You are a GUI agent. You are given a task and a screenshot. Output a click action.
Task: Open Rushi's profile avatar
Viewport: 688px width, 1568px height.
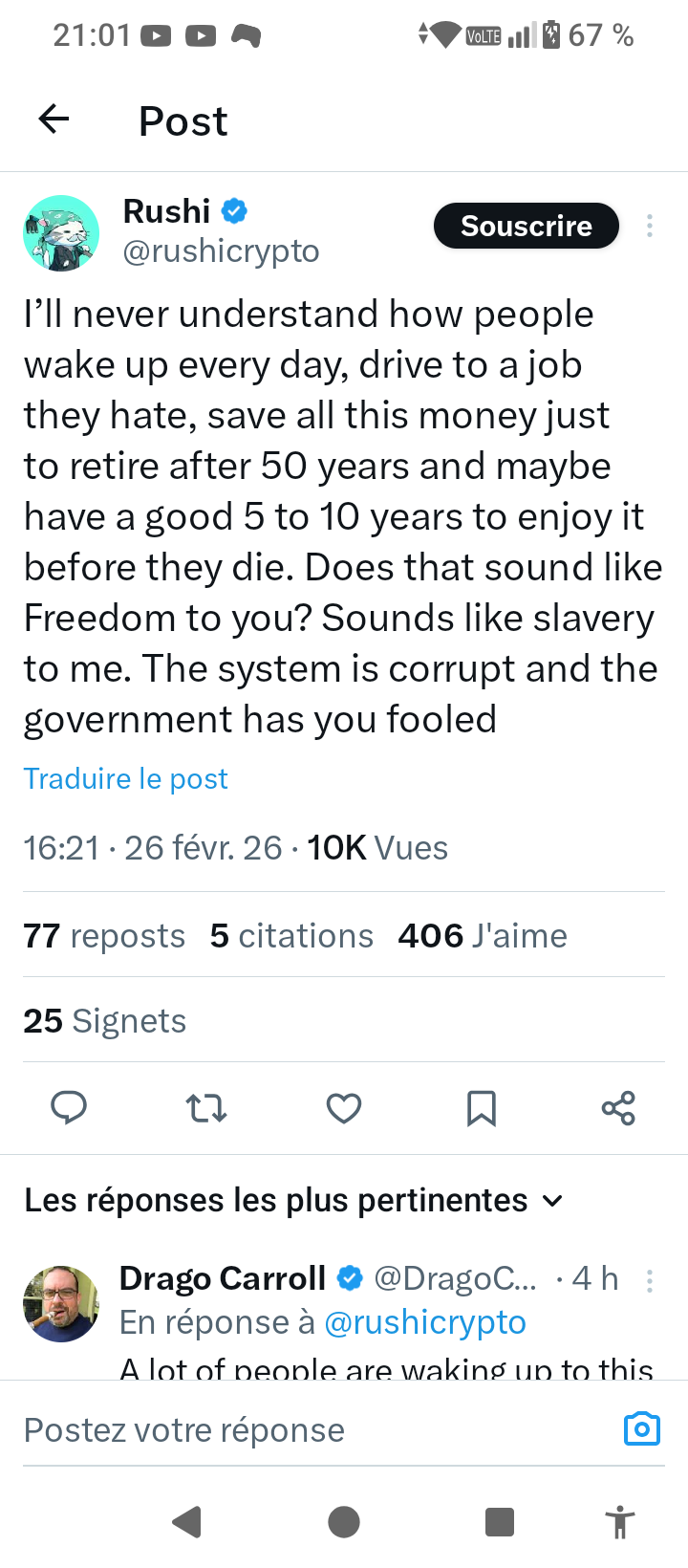[x=61, y=232]
